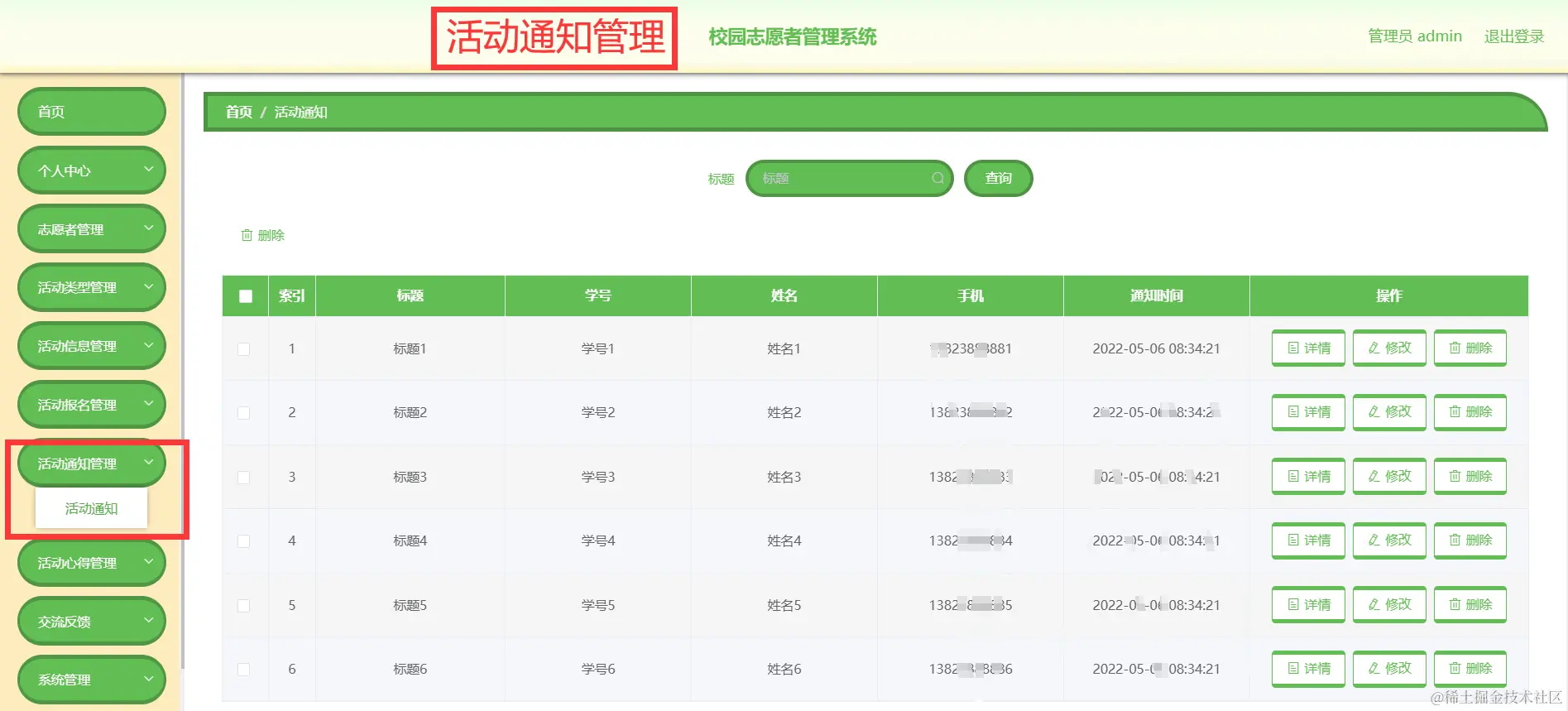Open the 交流反馈 menu label
Viewport: 1568px width, 711px height.
pyautogui.click(x=64, y=622)
